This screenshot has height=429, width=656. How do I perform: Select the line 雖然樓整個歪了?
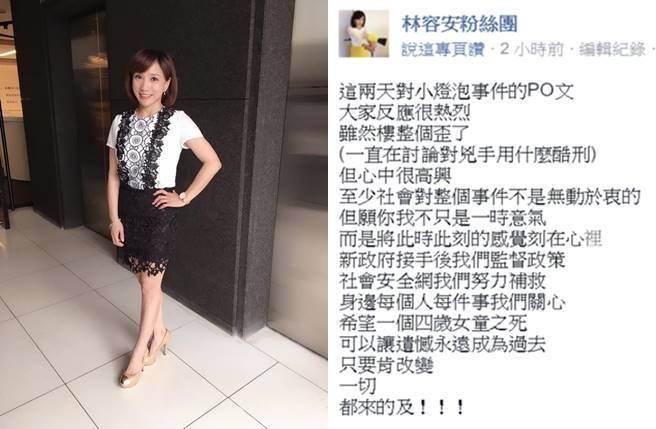[x=406, y=134]
